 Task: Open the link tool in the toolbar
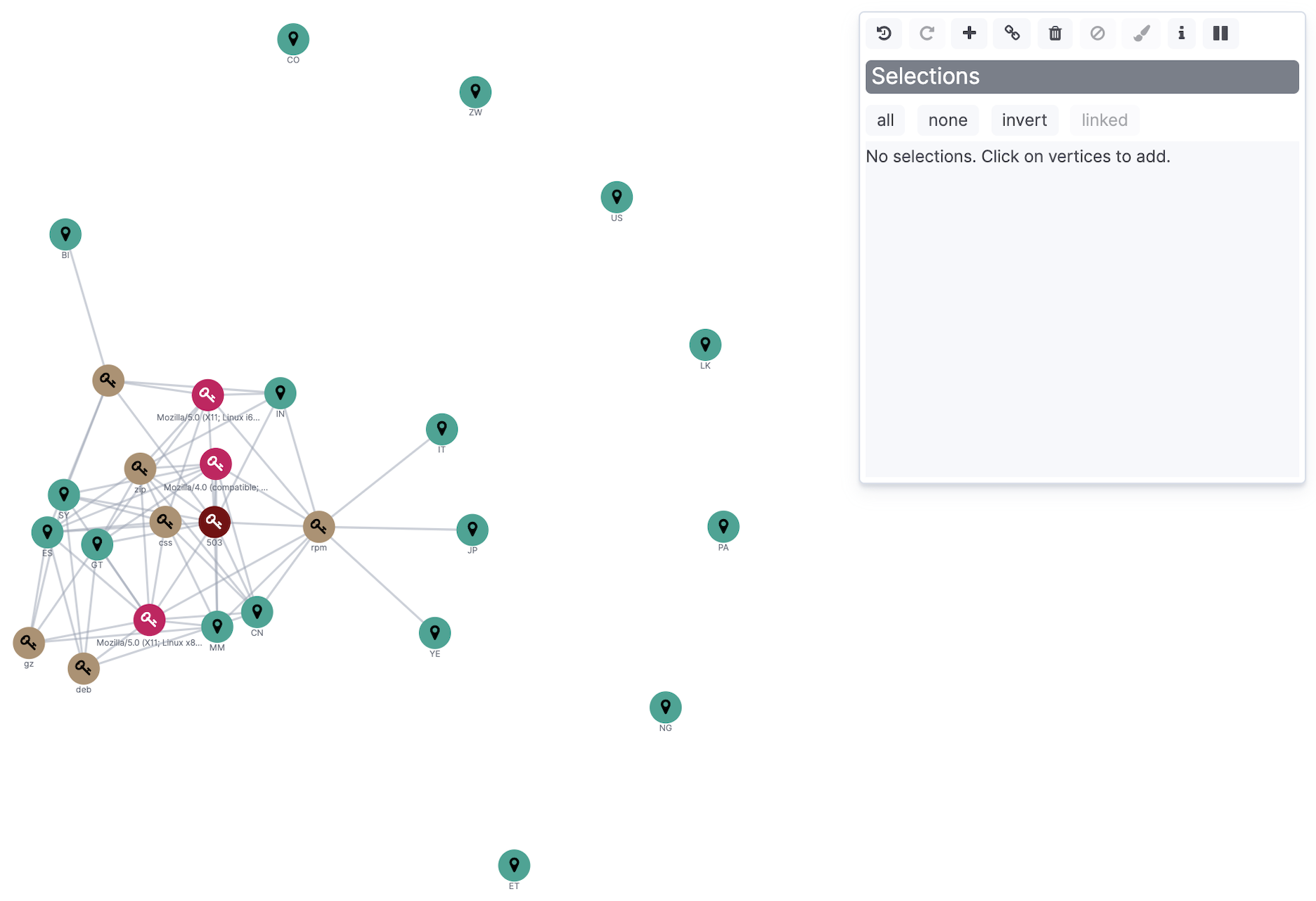[x=1012, y=33]
